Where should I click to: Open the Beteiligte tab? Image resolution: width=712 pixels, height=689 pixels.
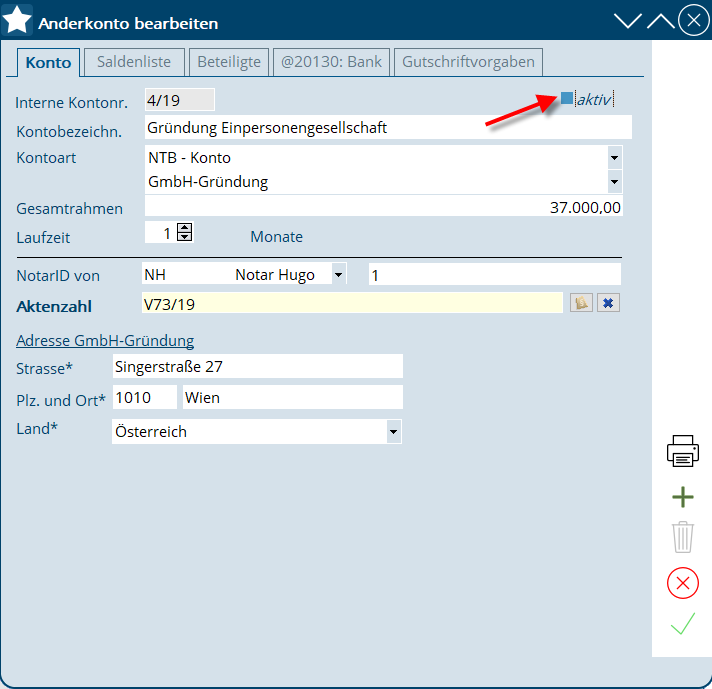tap(228, 62)
